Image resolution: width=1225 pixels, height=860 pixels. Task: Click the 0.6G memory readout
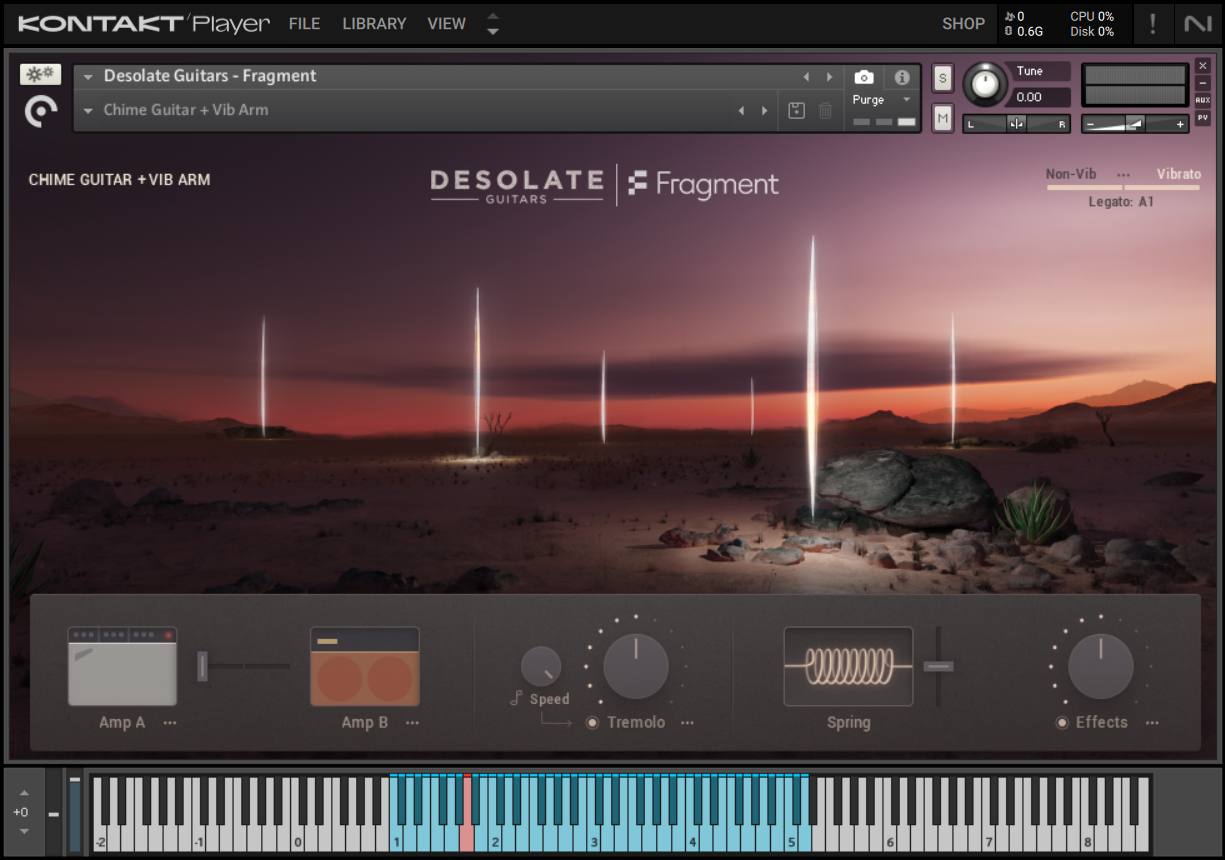coord(1022,31)
